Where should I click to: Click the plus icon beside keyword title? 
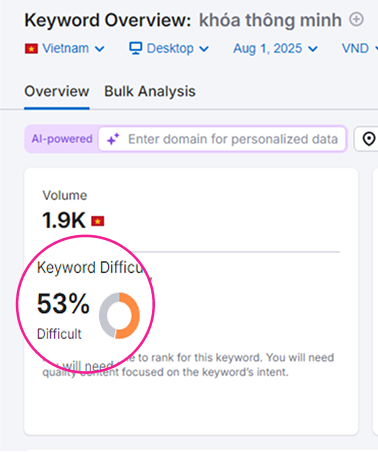click(x=356, y=19)
